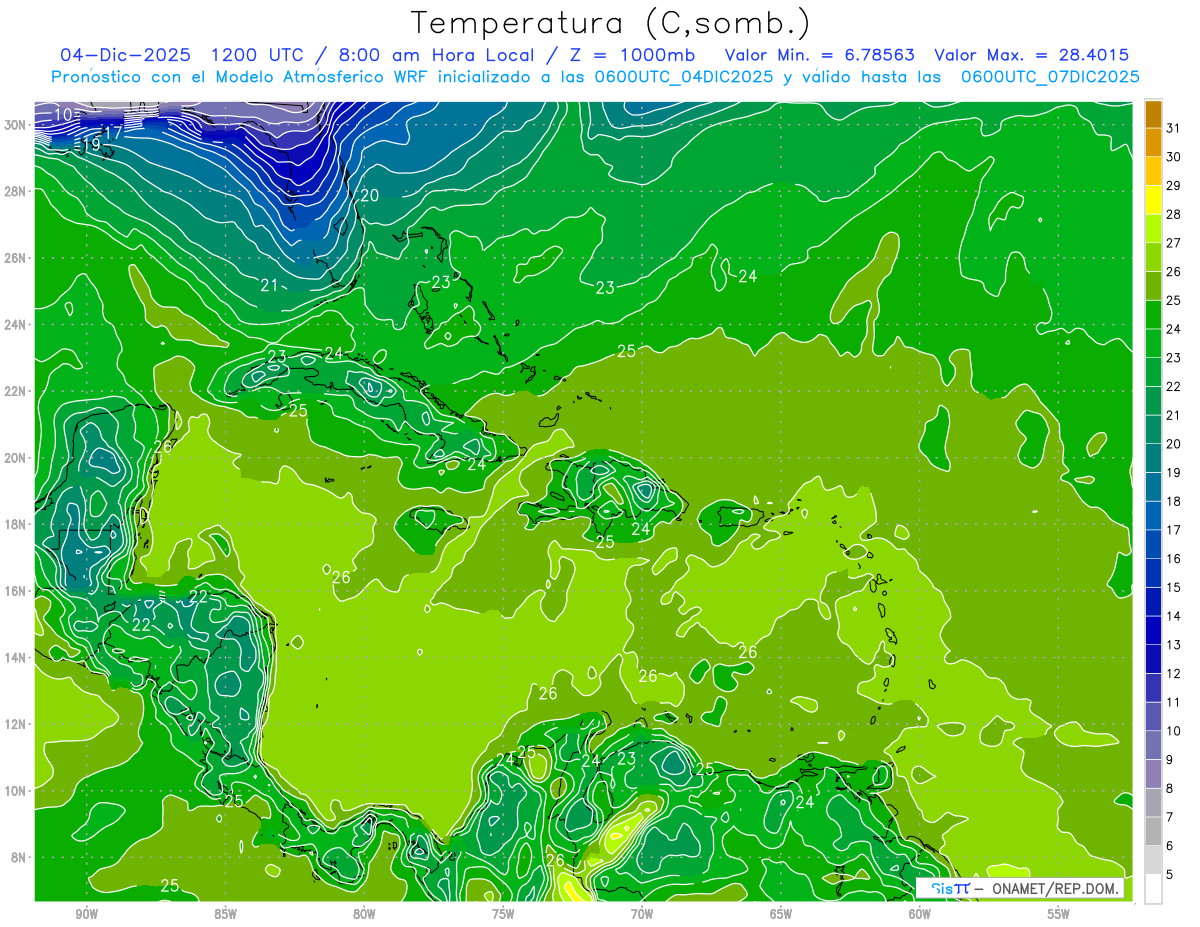Viewport: 1200px width, 927px height.
Task: Click the "75W" longitude axis label
Action: (x=502, y=914)
